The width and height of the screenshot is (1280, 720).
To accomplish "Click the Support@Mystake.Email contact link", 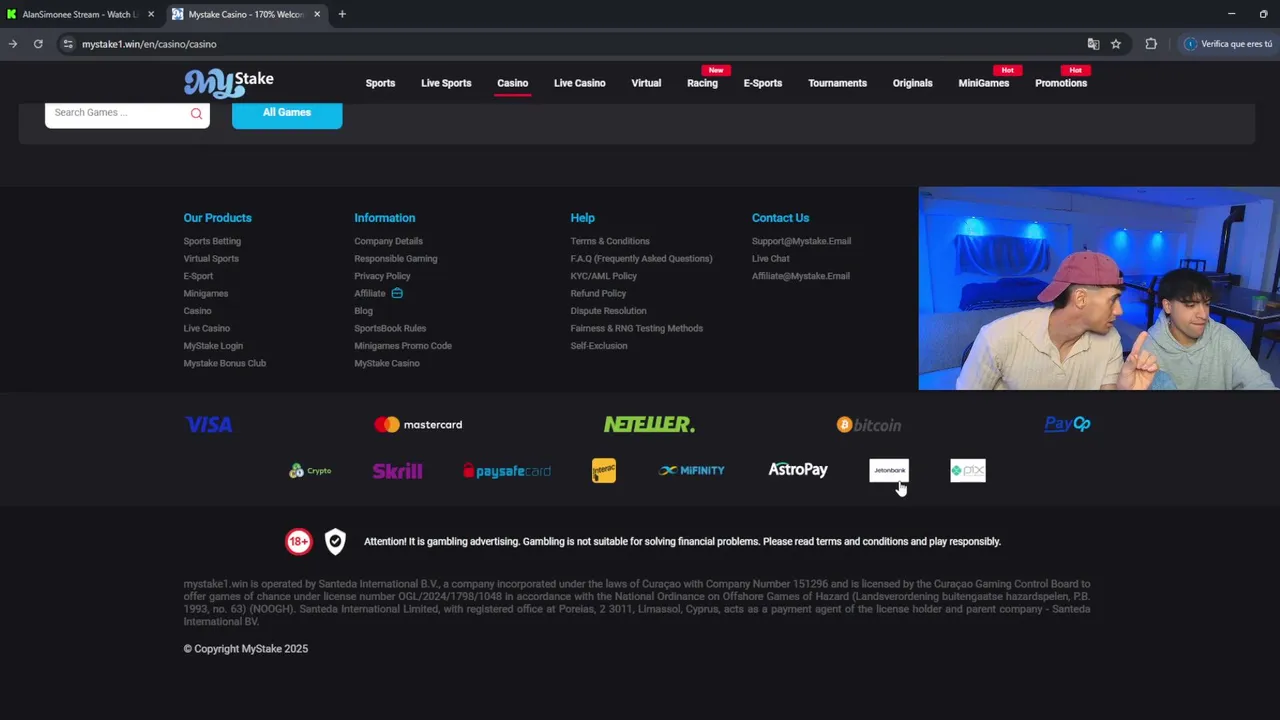I will pos(801,241).
